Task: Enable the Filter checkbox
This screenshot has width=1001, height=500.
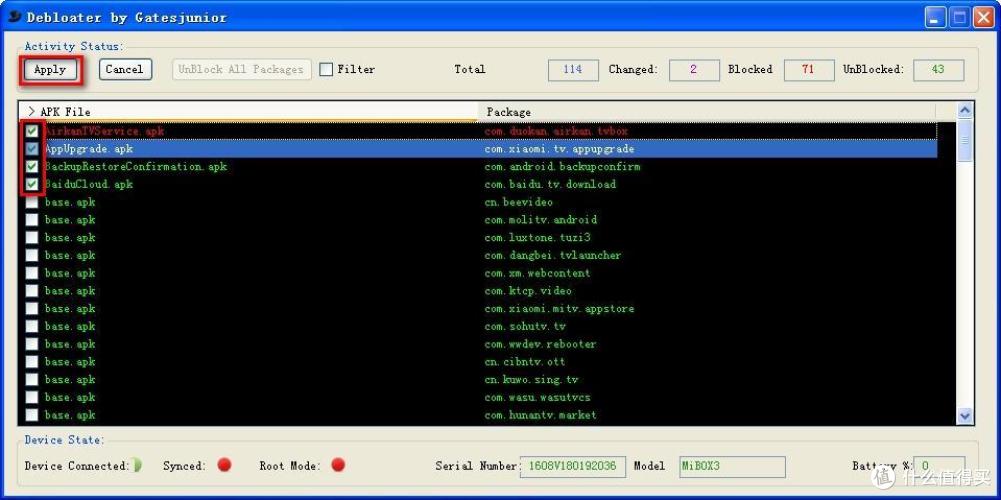Action: tap(326, 70)
